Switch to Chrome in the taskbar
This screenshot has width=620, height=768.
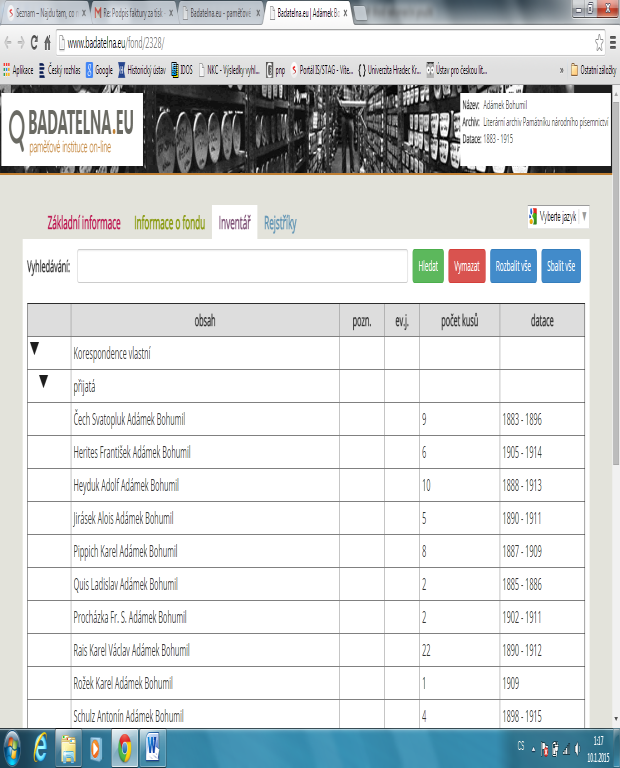[x=125, y=748]
